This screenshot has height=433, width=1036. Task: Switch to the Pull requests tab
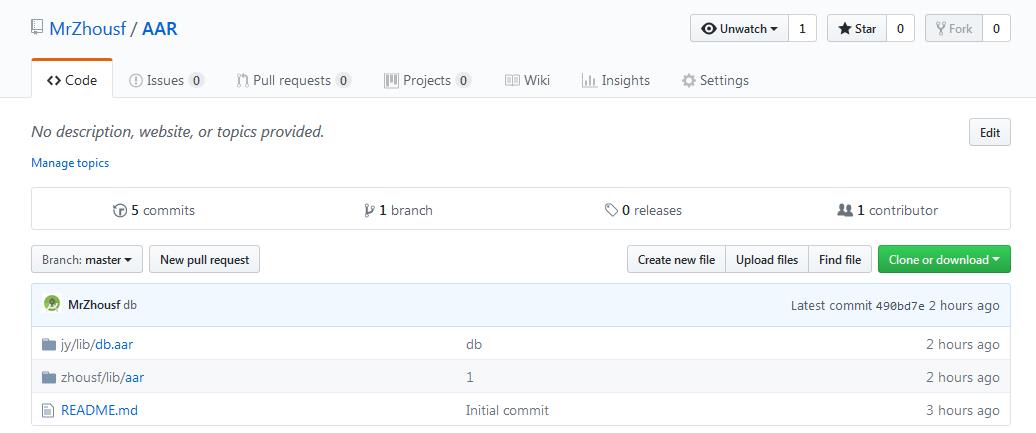tap(293, 81)
